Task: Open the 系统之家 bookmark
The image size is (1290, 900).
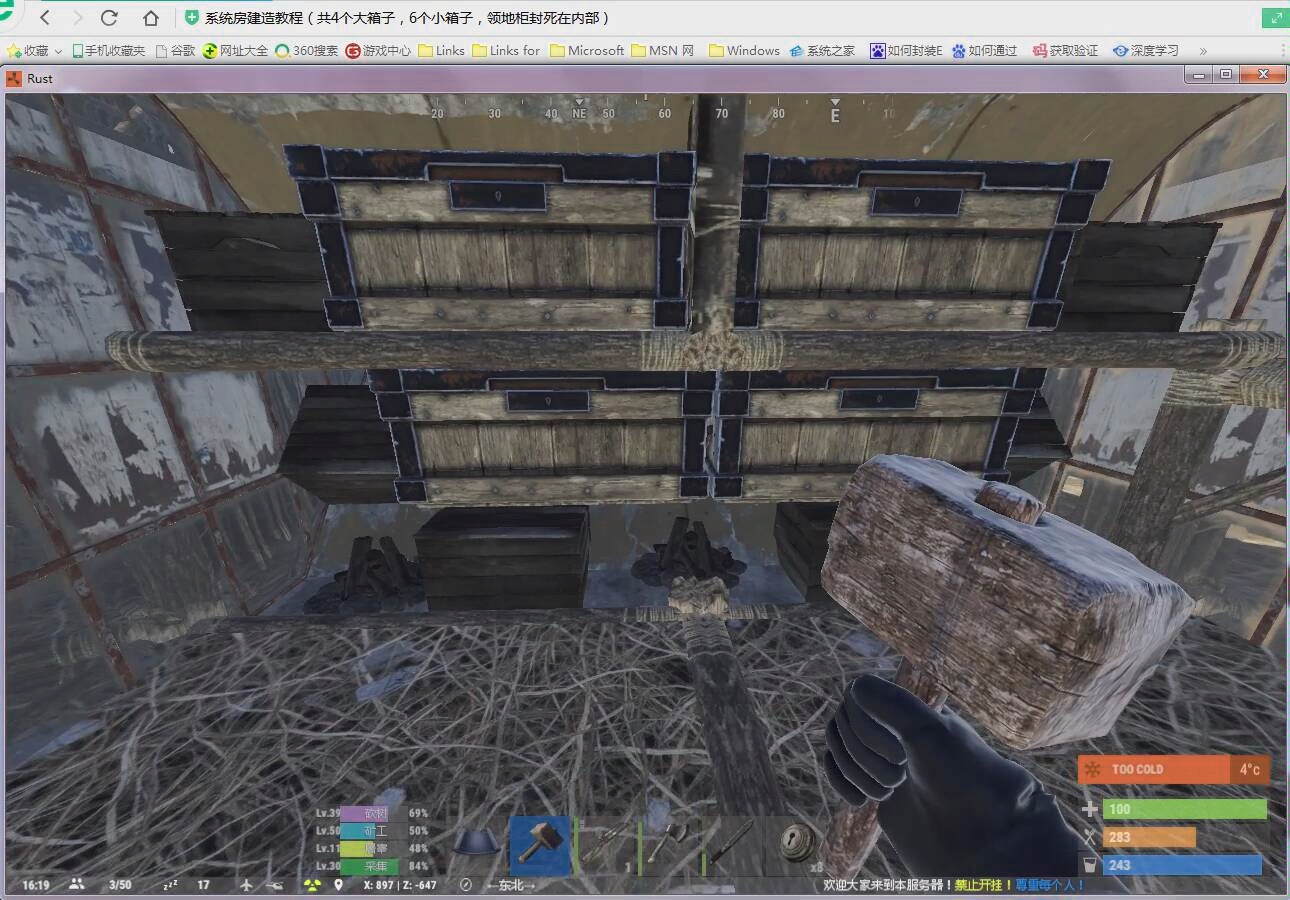Action: (x=822, y=50)
